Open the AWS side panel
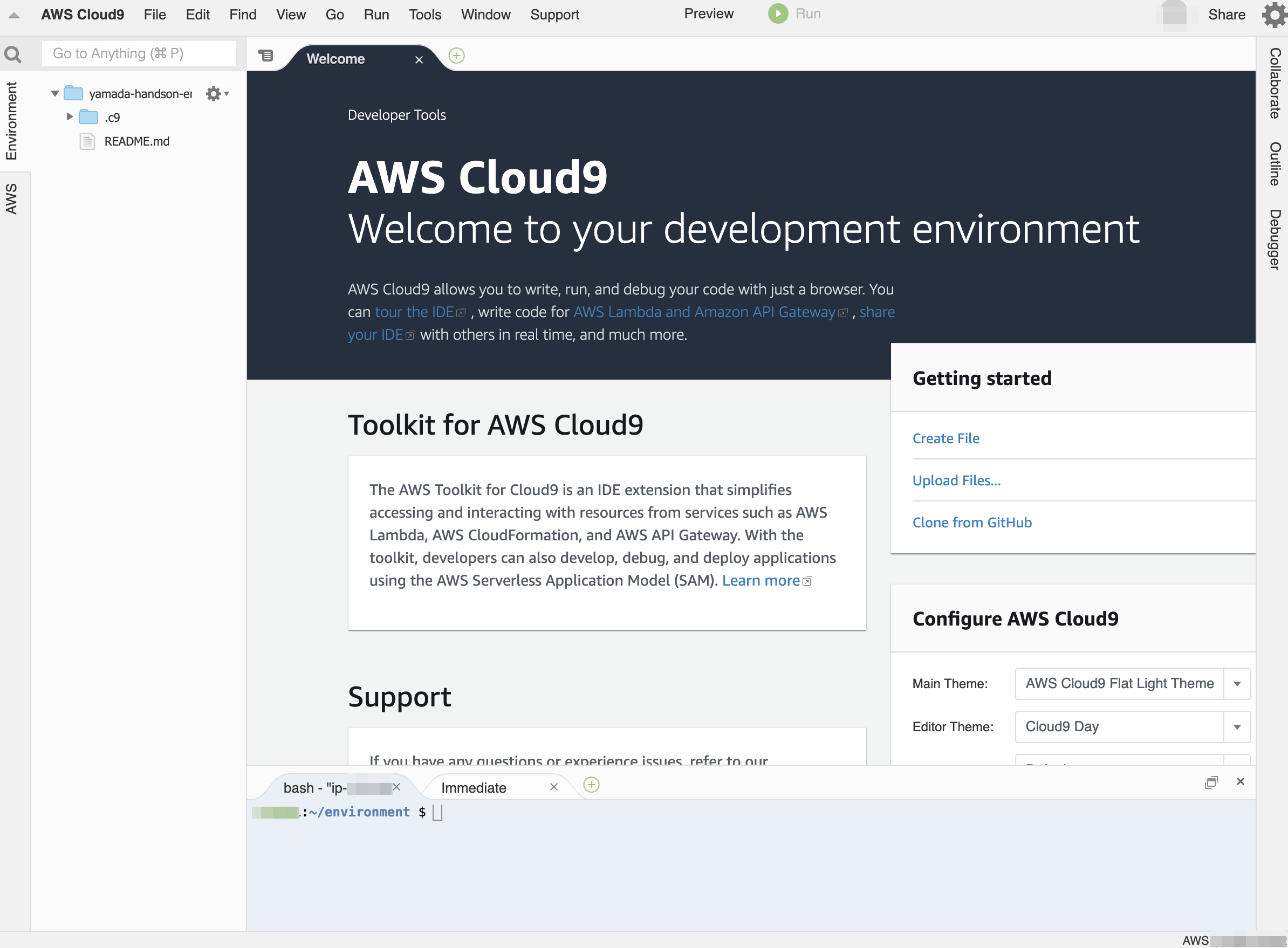The image size is (1288, 948). point(11,199)
